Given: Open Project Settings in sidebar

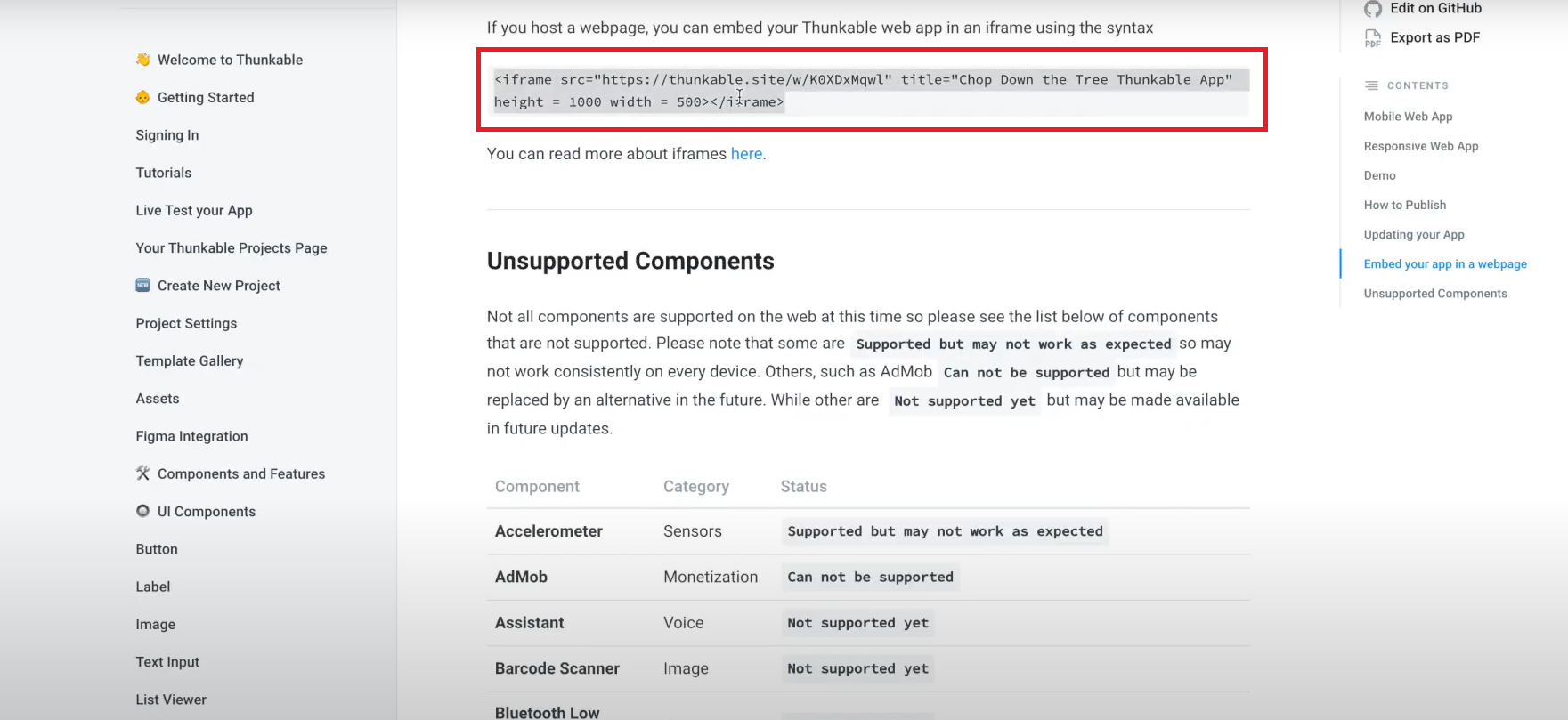Looking at the screenshot, I should pos(186,323).
